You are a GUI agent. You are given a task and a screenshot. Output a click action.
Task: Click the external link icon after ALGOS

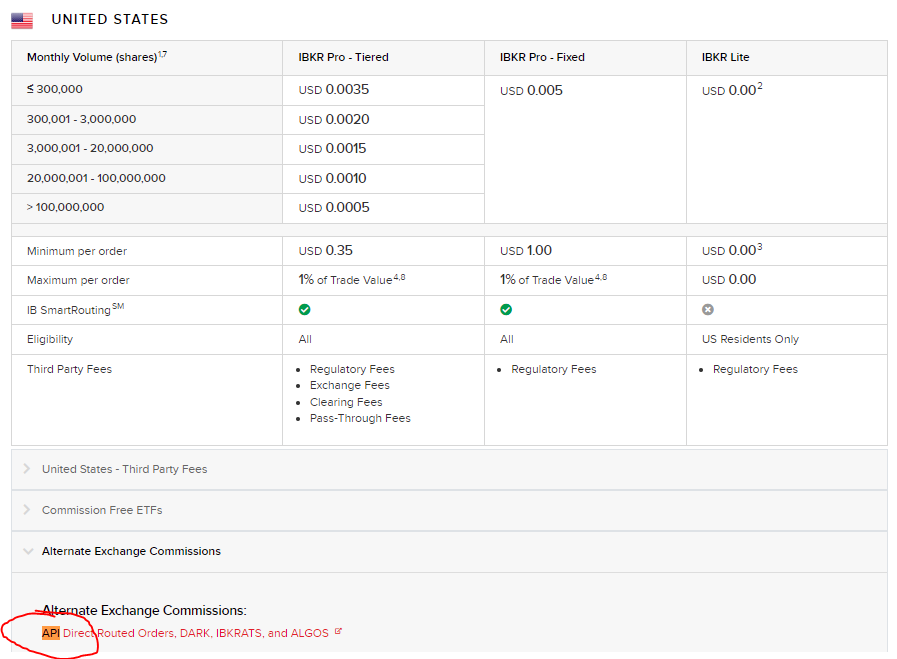click(x=338, y=632)
